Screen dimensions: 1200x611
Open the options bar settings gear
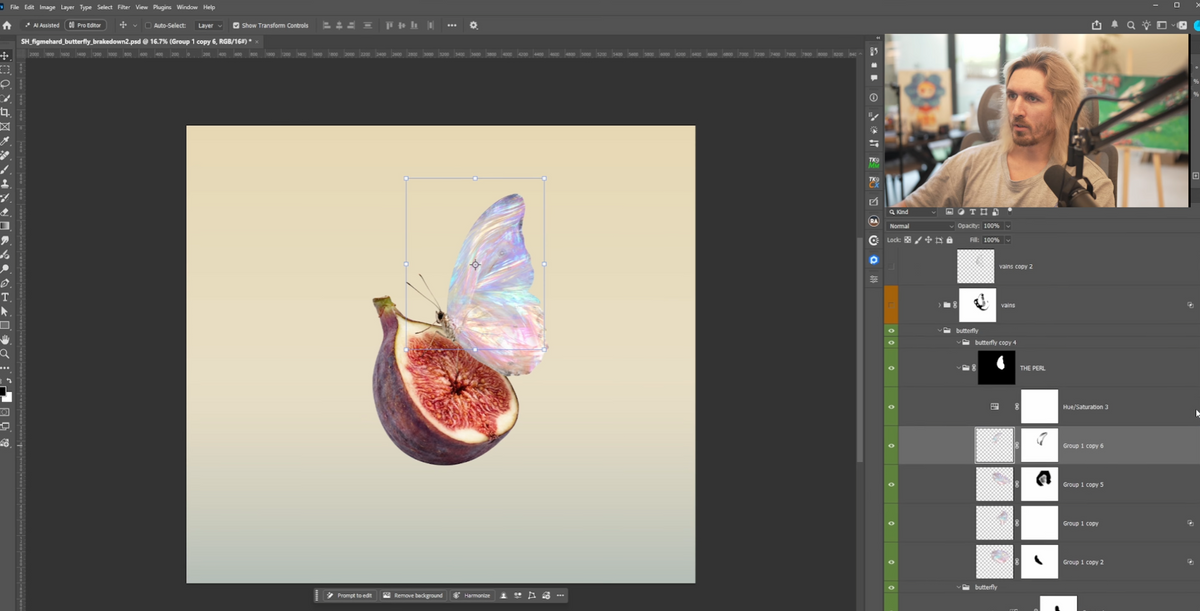click(474, 25)
